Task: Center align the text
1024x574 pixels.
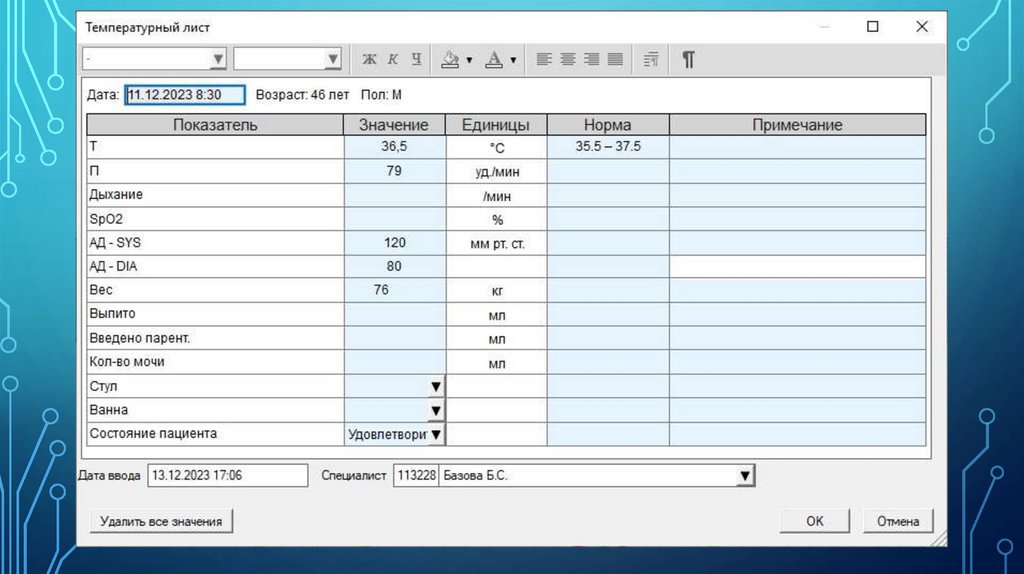Action: click(567, 60)
